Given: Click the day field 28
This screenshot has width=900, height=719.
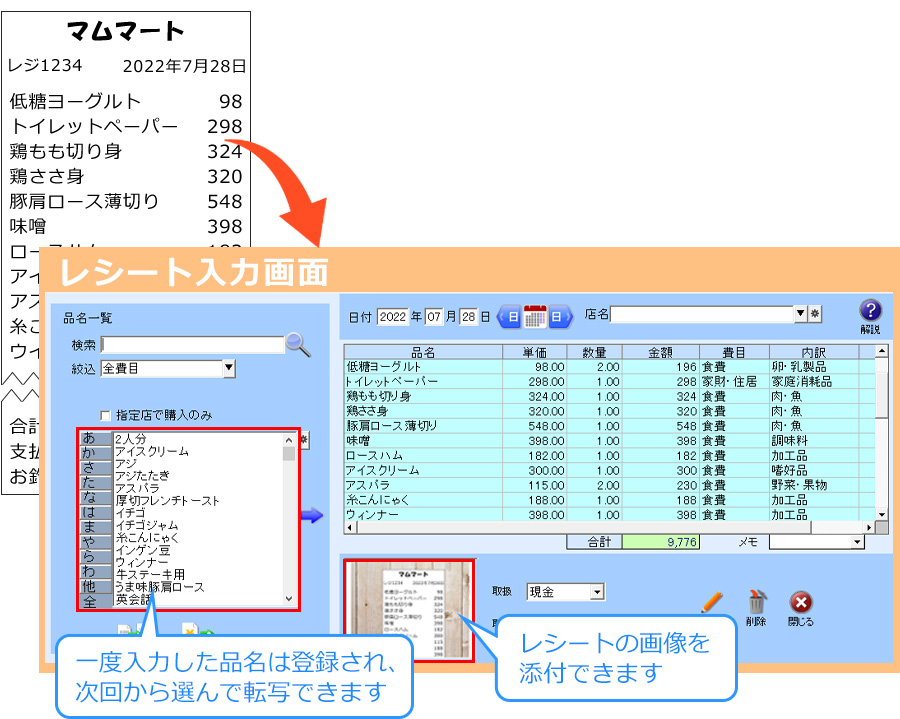Looking at the screenshot, I should 469,317.
